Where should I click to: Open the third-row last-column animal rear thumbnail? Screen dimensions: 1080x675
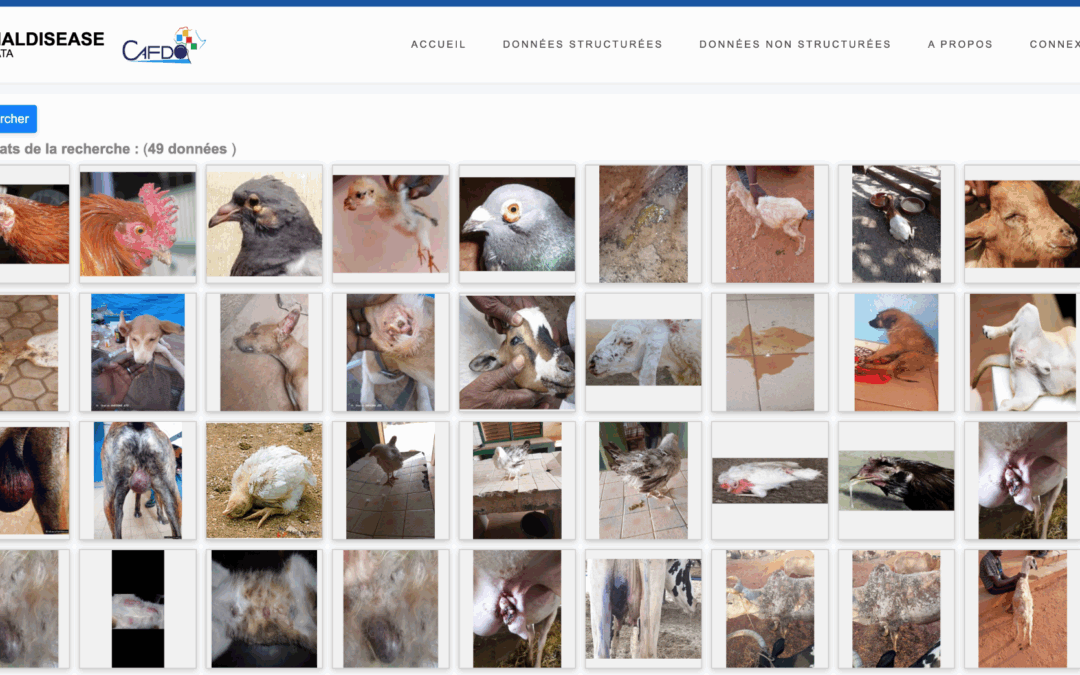coord(1022,480)
